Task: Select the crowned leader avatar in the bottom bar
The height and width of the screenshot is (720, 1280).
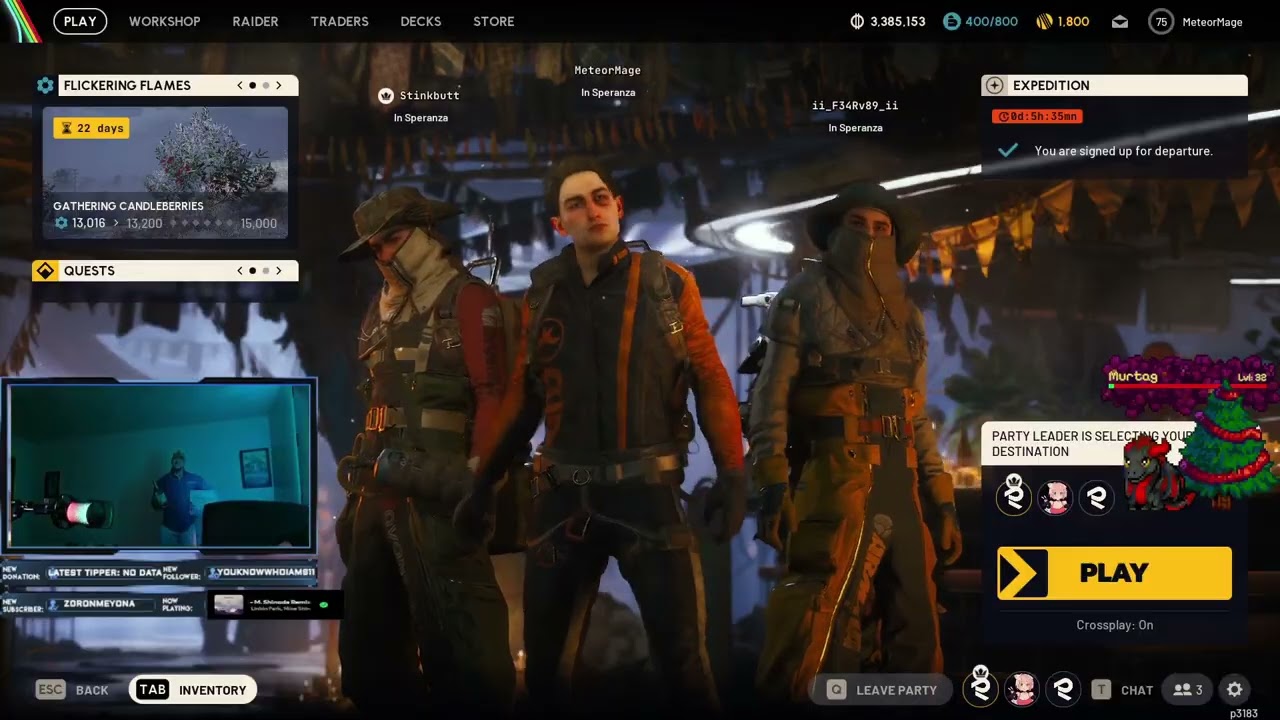Action: [x=981, y=687]
